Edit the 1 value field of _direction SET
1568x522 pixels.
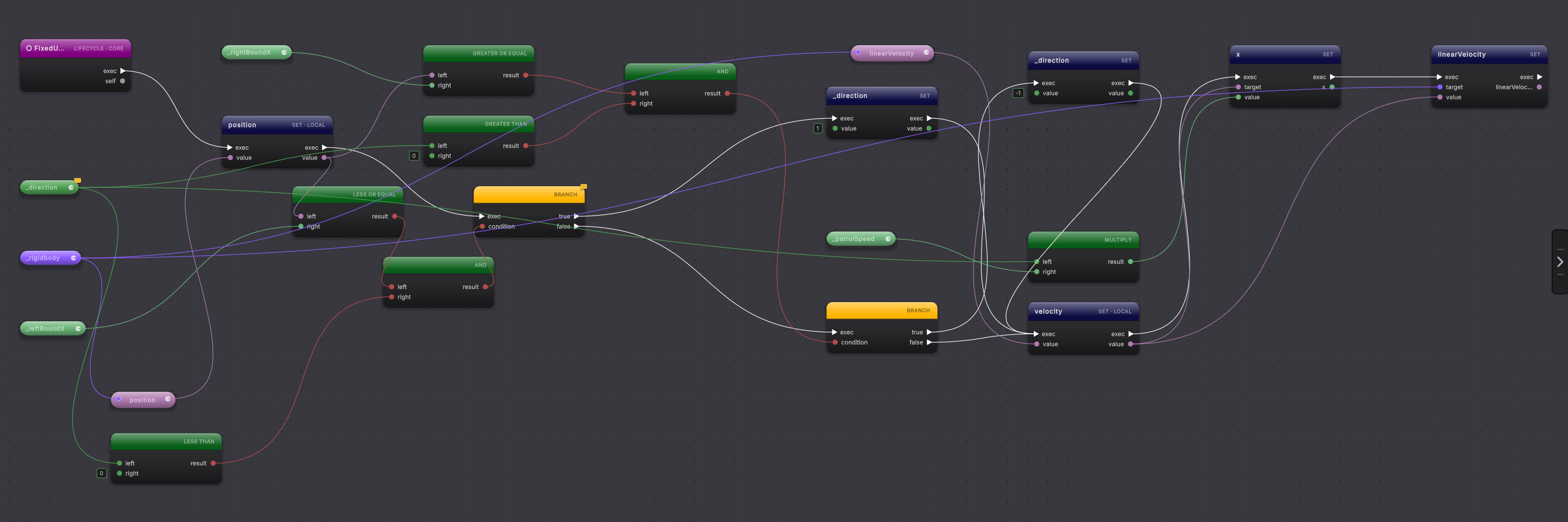817,128
